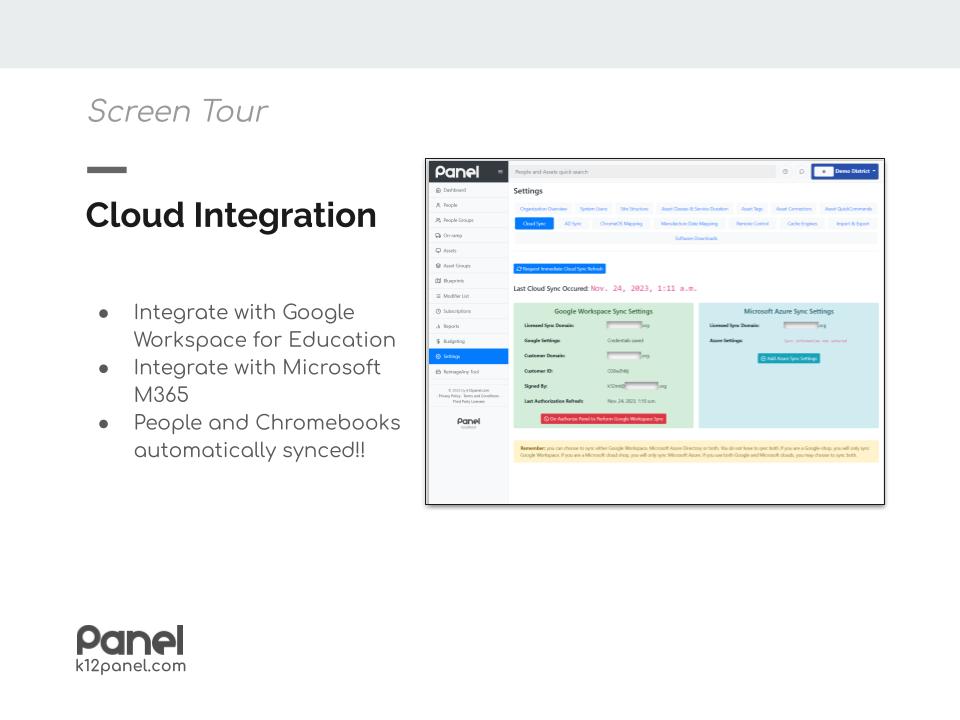Open Asset QuickCommands tab
The image size is (960, 720).
pyautogui.click(x=848, y=209)
